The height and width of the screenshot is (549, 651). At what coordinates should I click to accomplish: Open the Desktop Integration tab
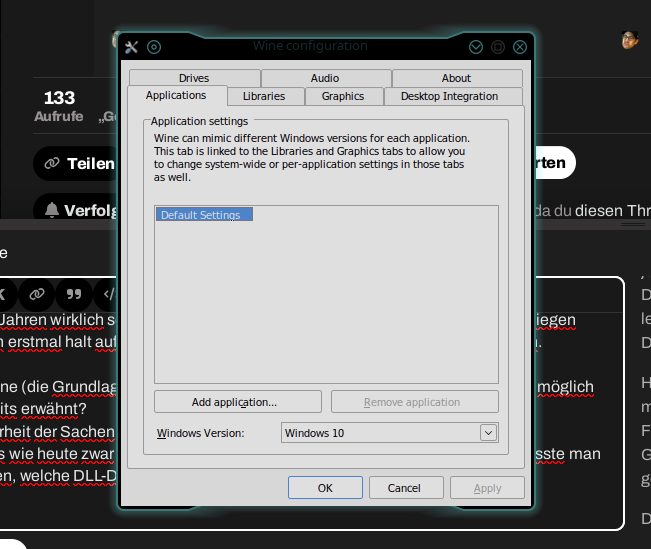tap(449, 96)
